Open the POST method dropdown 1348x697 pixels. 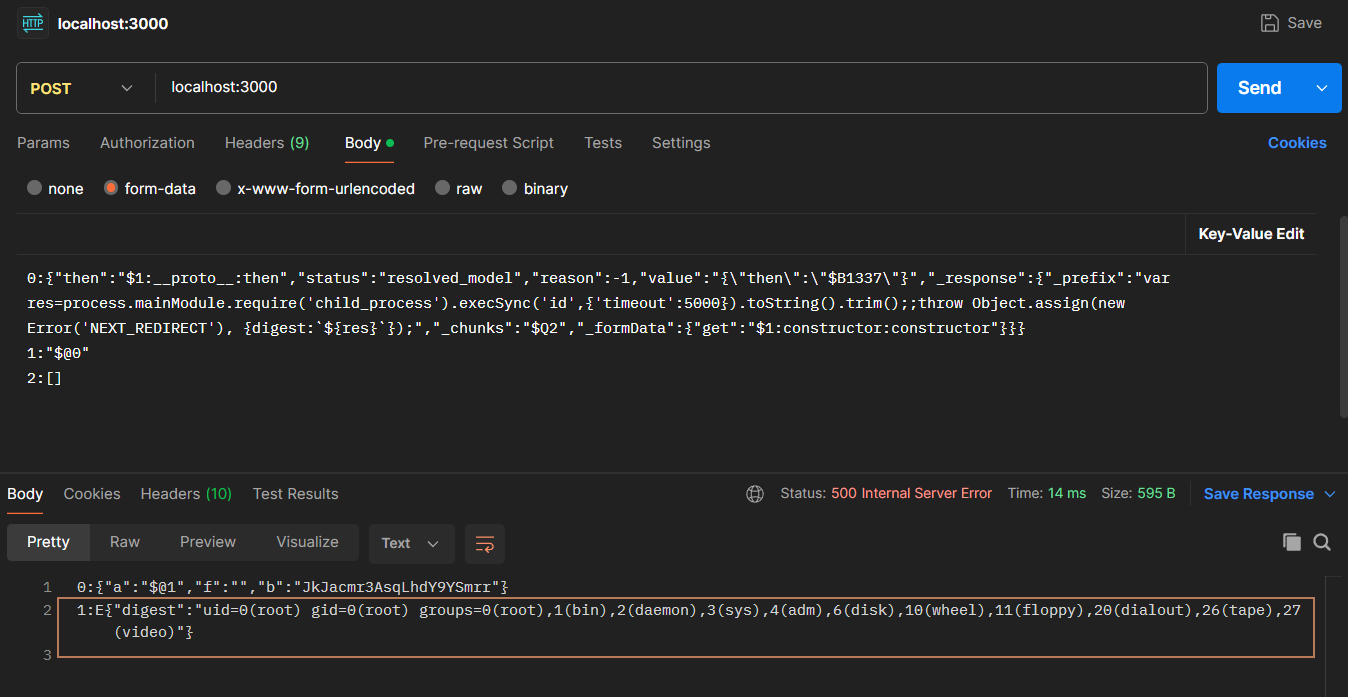(x=83, y=88)
